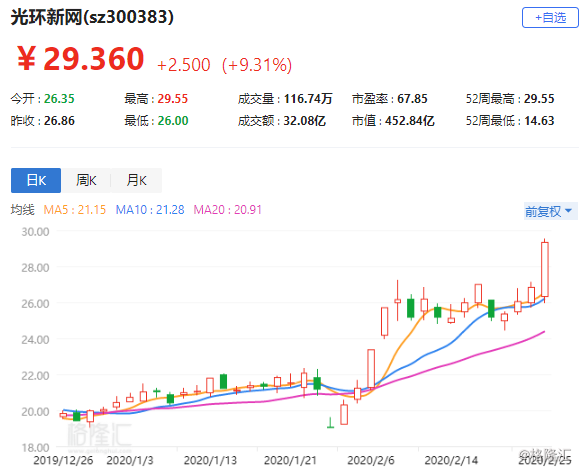Click the 18.00 y-axis label

pyautogui.click(x=35, y=448)
